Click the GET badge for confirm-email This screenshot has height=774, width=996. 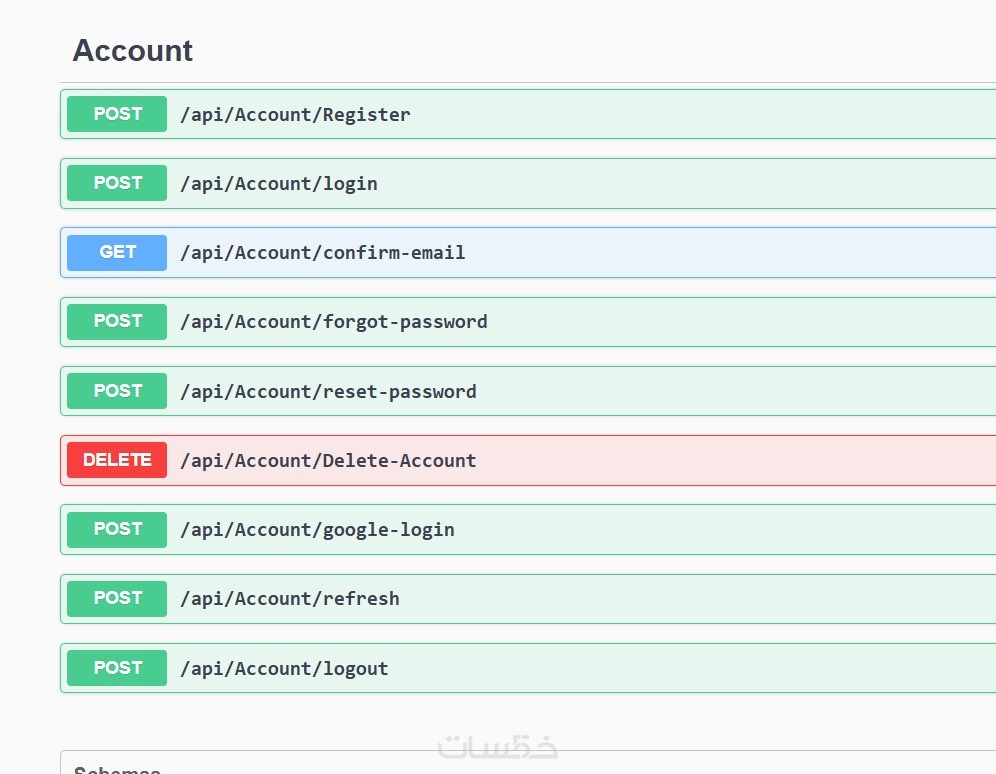pyautogui.click(x=117, y=253)
